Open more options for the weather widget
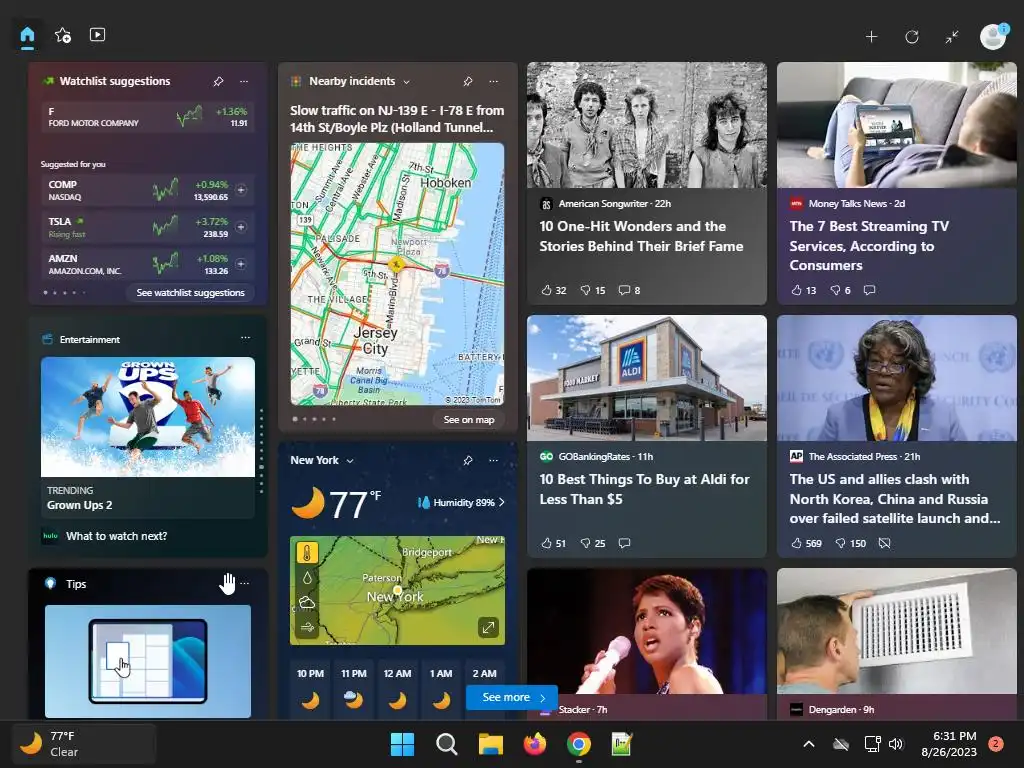1024x768 pixels. (x=493, y=460)
